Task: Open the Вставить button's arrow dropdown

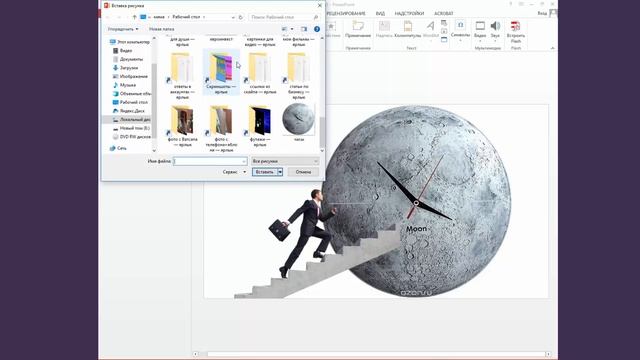Action: [x=280, y=172]
